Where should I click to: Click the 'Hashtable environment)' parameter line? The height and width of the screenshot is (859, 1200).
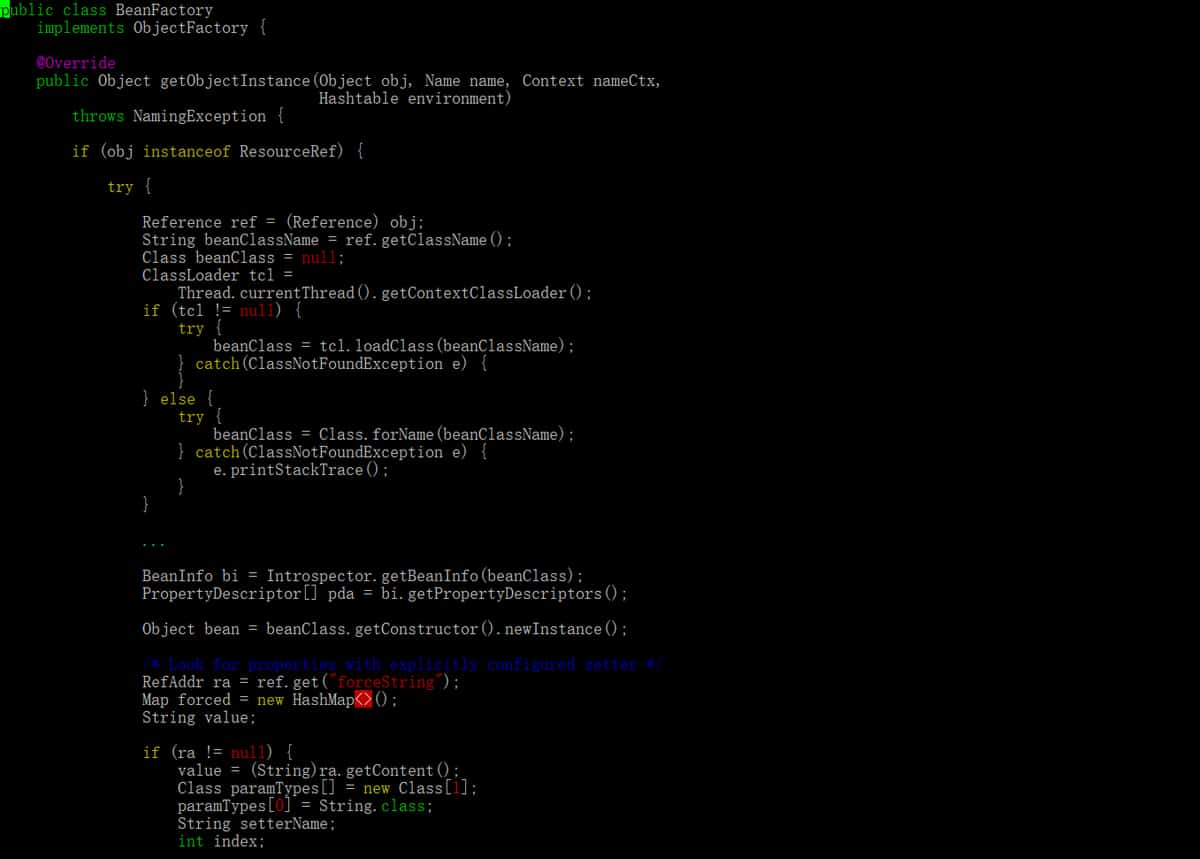tap(415, 99)
